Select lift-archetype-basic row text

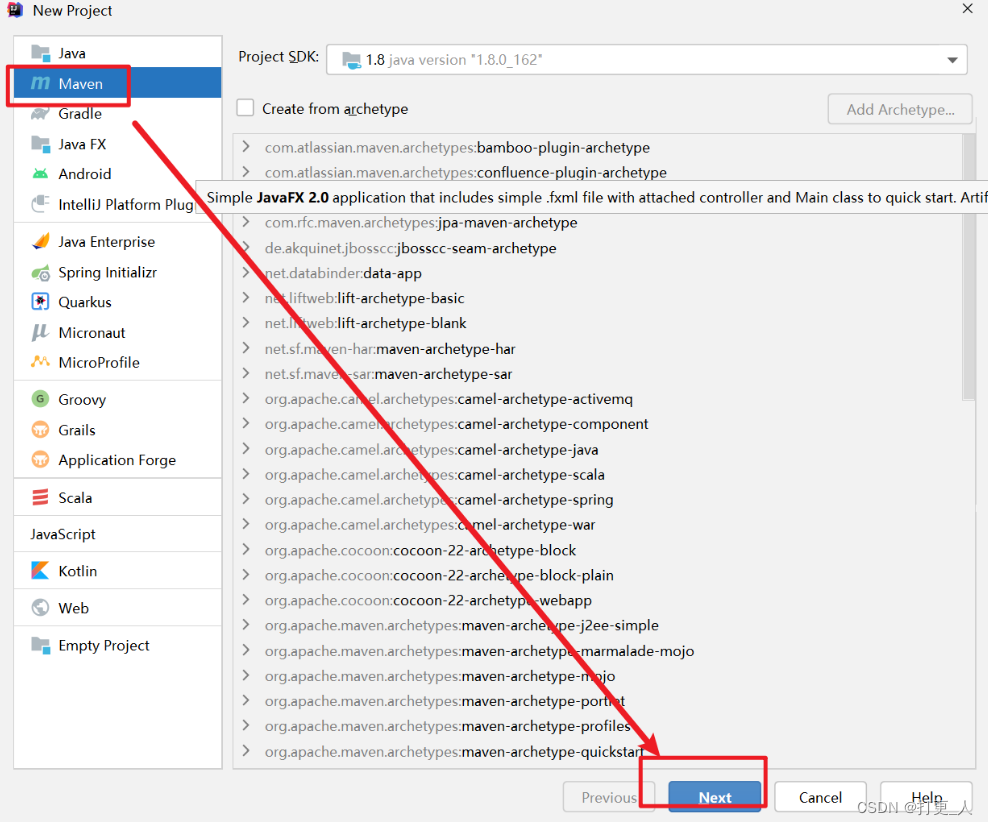(x=364, y=298)
